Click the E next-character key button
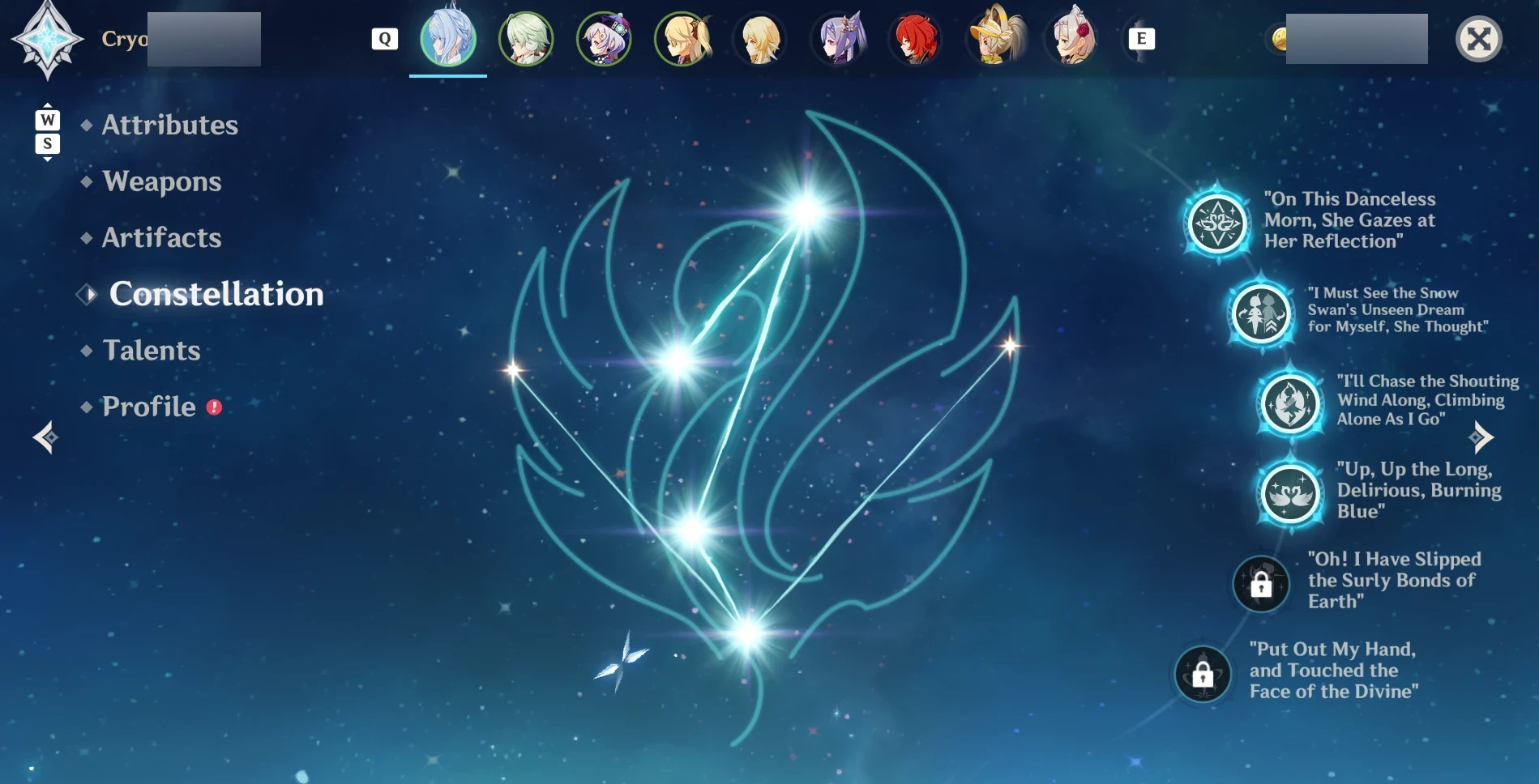Screen dimensions: 1539x784 pos(1141,38)
